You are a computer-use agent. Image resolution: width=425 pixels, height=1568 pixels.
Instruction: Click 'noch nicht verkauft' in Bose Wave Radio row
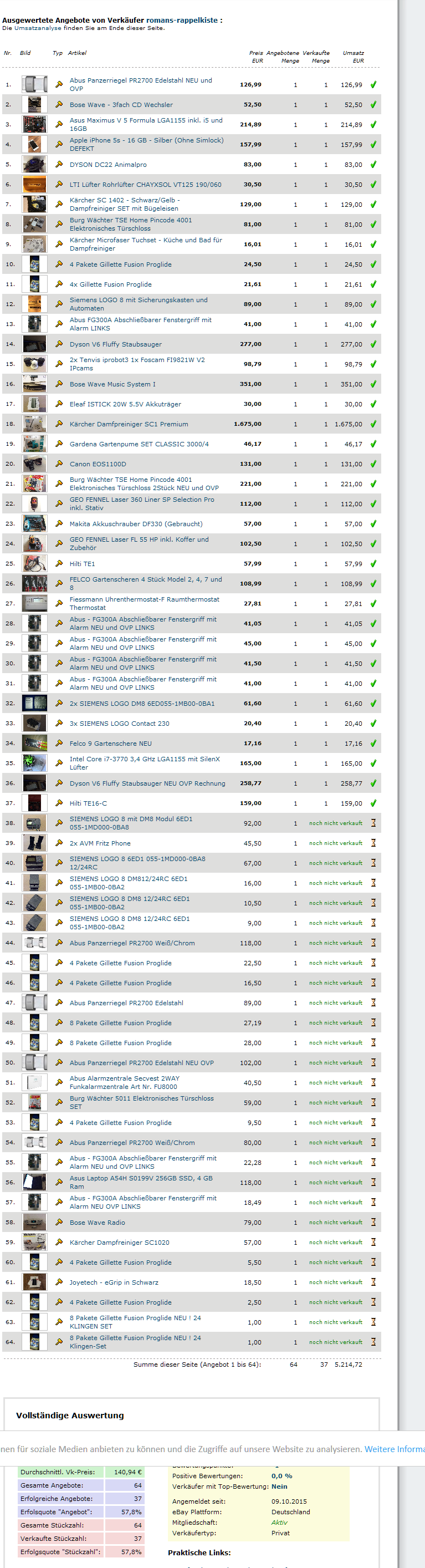tap(336, 1222)
